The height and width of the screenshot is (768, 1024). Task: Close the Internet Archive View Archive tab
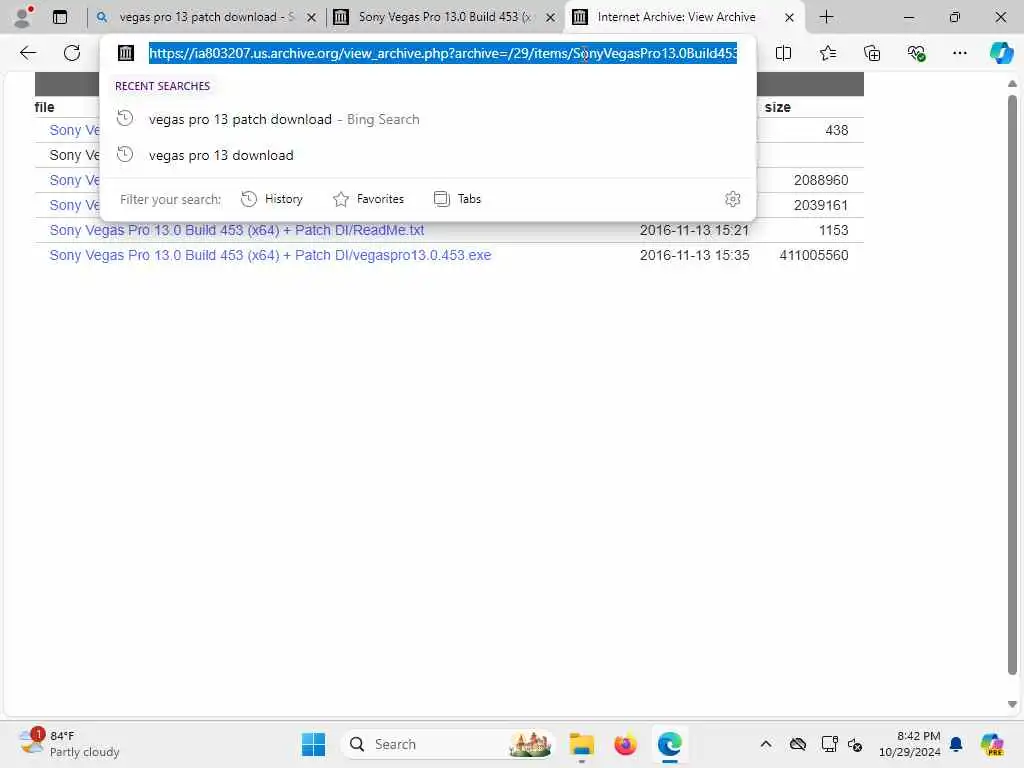click(x=789, y=18)
